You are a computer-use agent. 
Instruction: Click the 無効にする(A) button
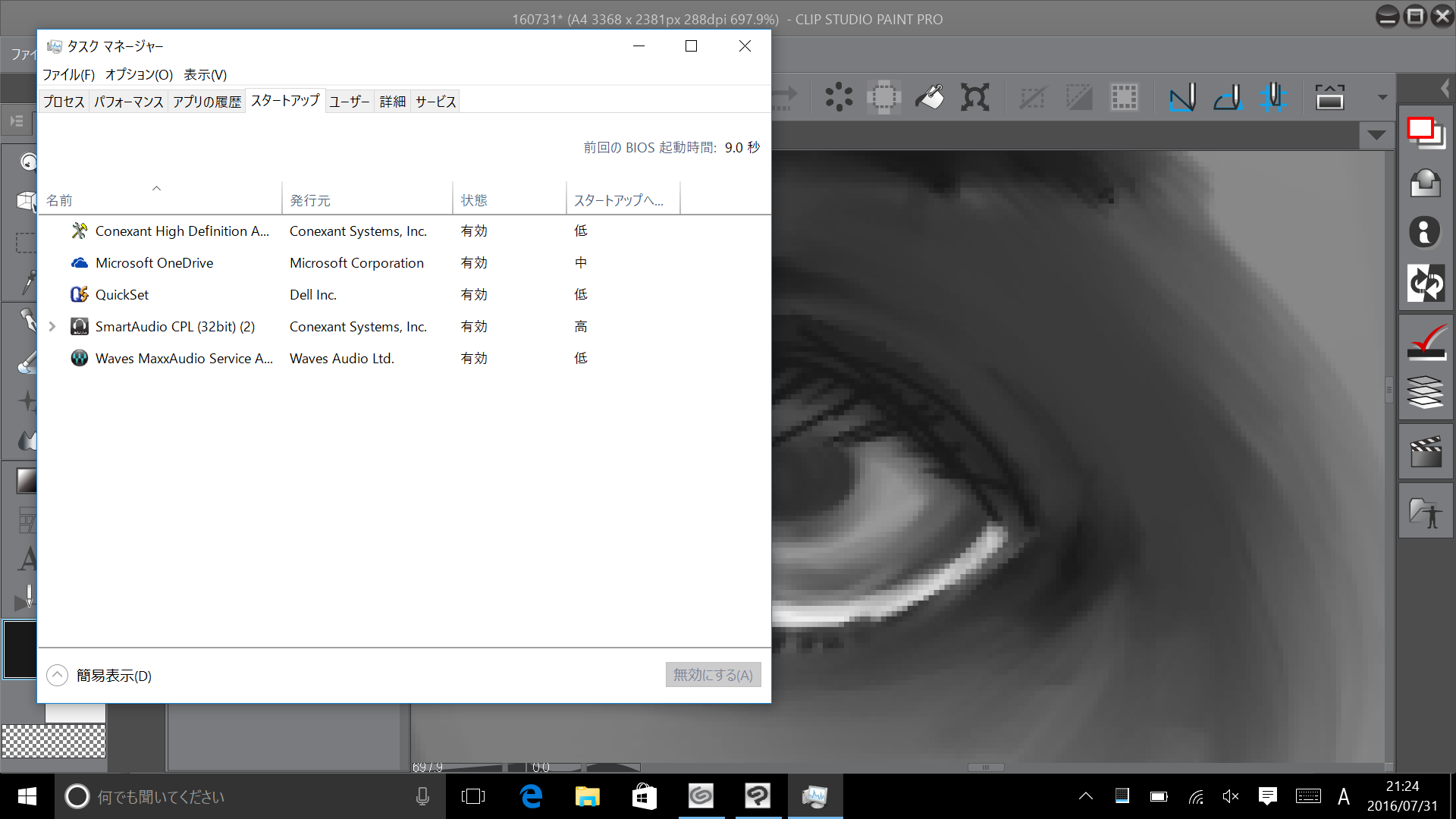(713, 675)
